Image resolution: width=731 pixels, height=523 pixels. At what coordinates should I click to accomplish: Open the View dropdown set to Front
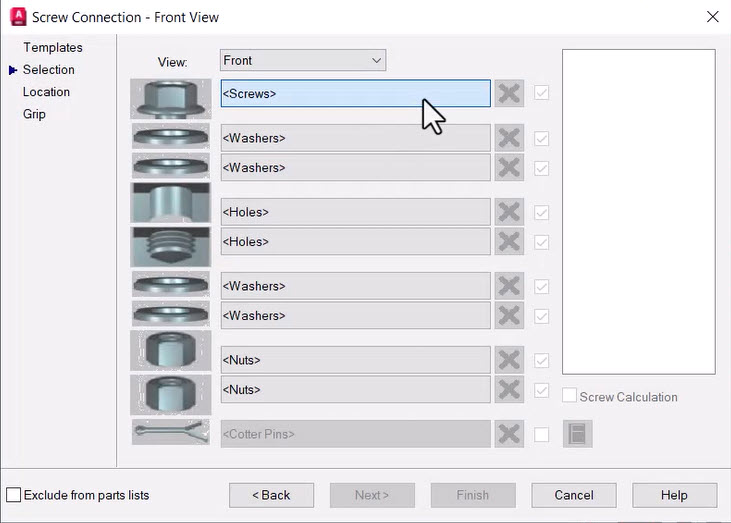click(x=303, y=60)
